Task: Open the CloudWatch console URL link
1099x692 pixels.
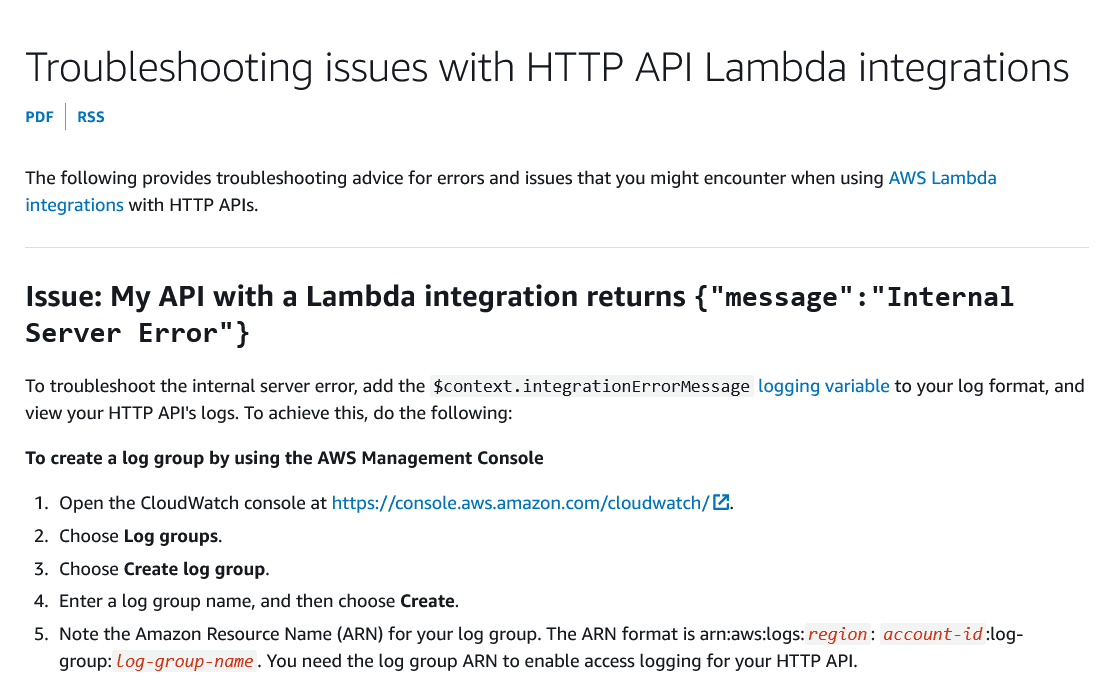Action: point(520,502)
